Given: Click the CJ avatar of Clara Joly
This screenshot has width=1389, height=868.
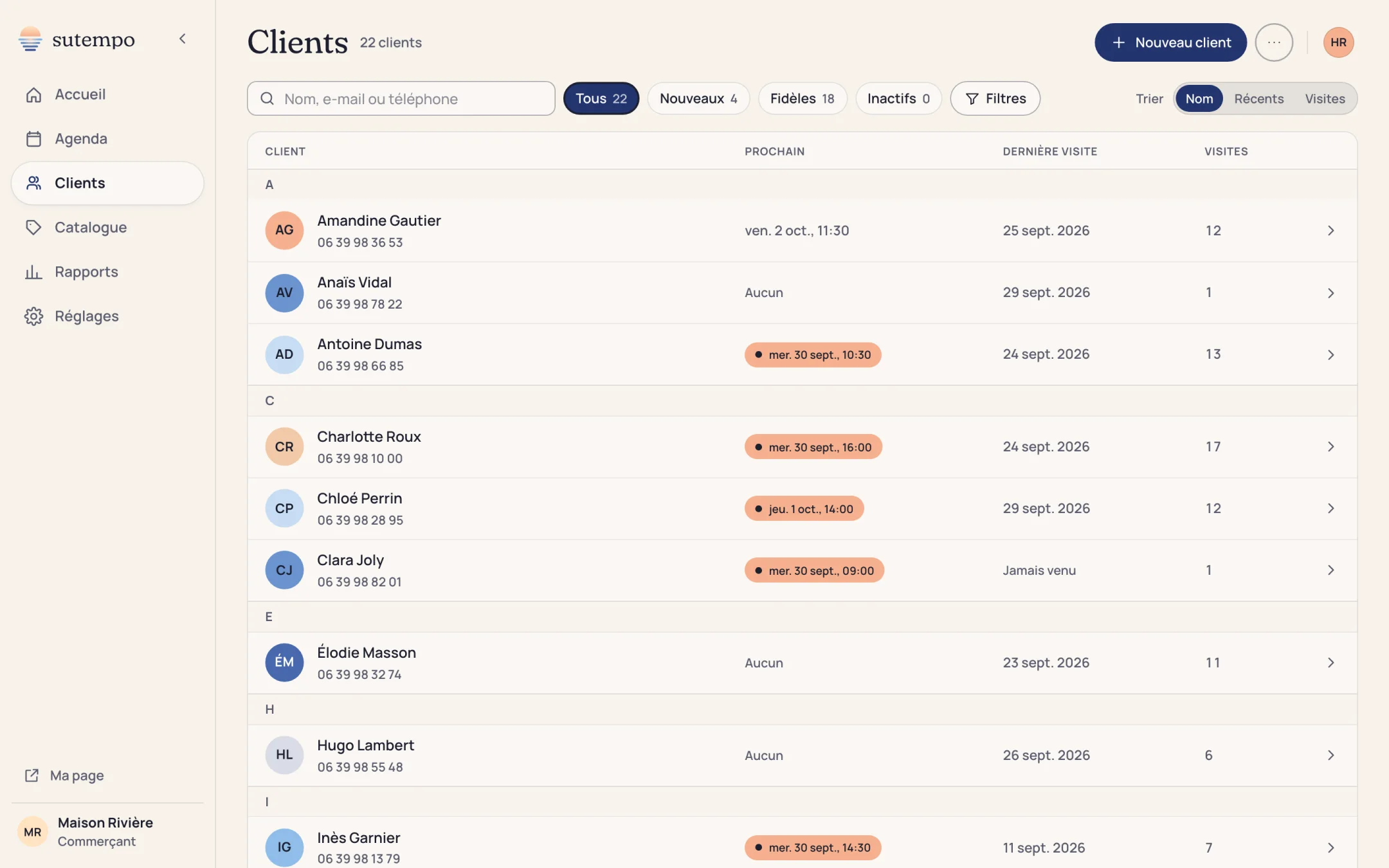Looking at the screenshot, I should 284,570.
